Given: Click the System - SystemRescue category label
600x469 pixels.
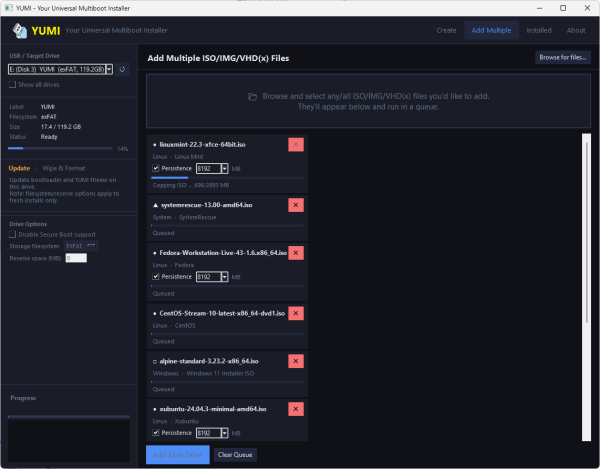Looking at the screenshot, I should pos(184,217).
